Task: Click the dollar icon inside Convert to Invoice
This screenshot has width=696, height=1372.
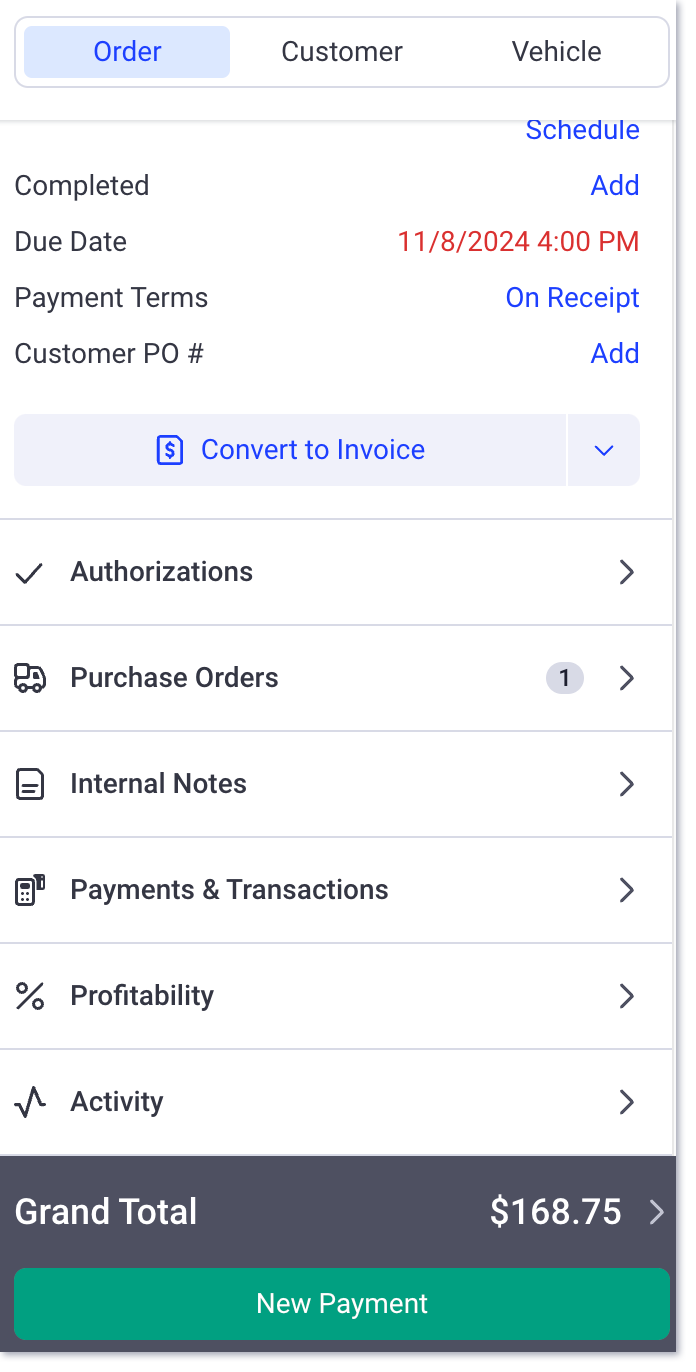Action: [170, 450]
